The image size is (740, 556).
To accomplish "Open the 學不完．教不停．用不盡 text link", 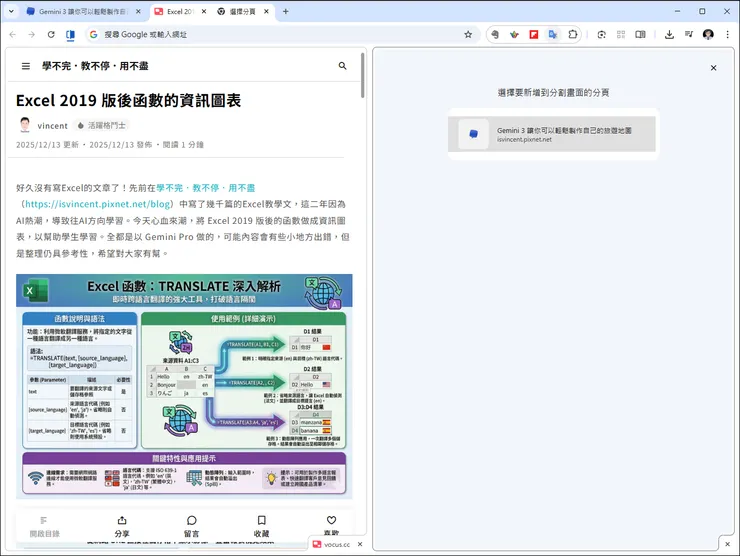I will pyautogui.click(x=206, y=188).
